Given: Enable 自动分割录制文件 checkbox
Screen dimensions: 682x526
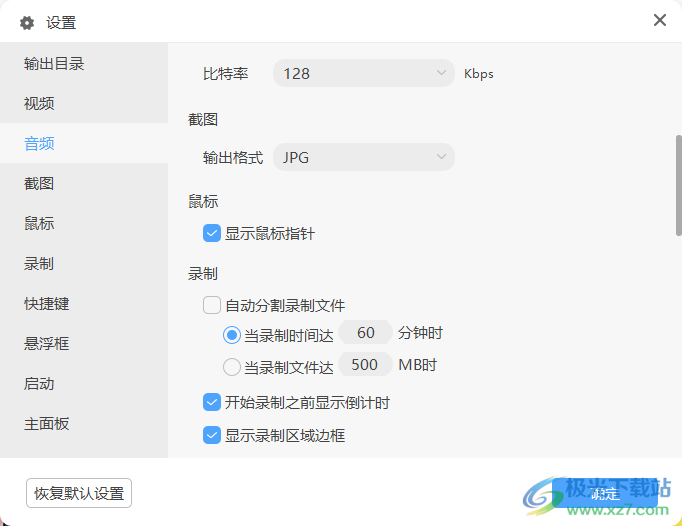Looking at the screenshot, I should point(212,305).
